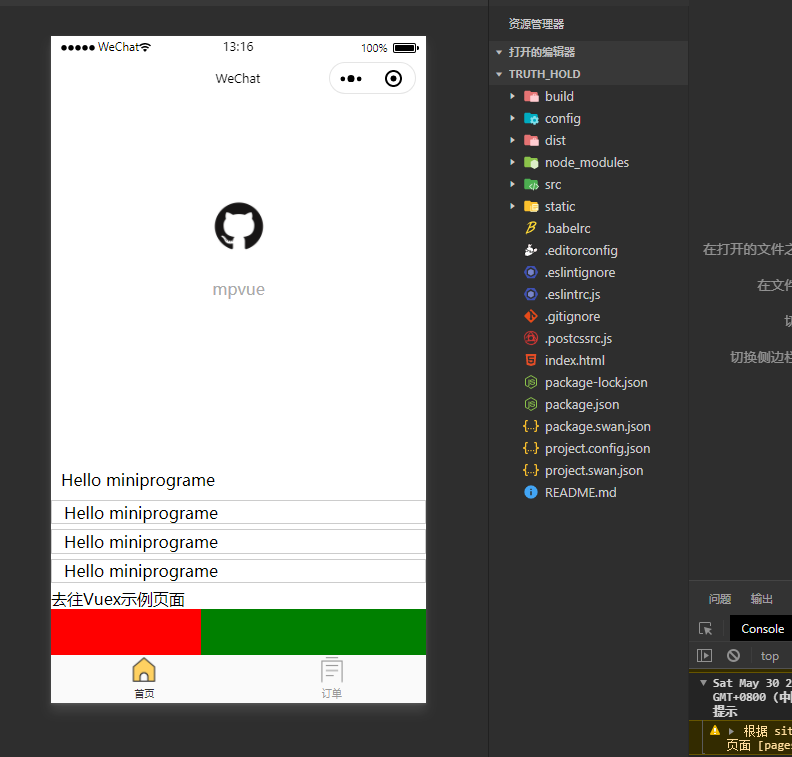The width and height of the screenshot is (792, 757).
Task: Open the .gitignore git icon
Action: tap(531, 316)
